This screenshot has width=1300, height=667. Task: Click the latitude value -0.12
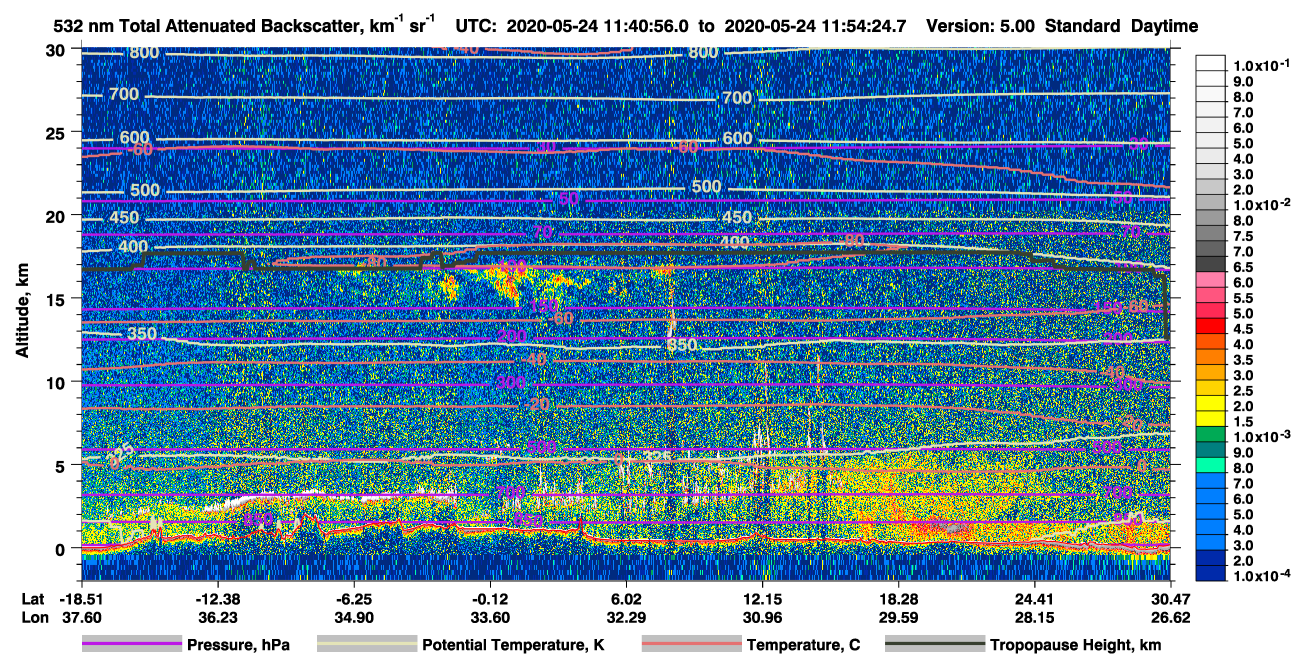click(490, 598)
